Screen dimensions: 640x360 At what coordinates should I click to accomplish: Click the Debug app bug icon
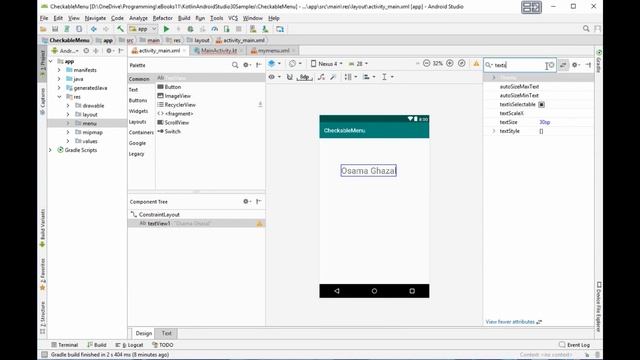click(190, 29)
